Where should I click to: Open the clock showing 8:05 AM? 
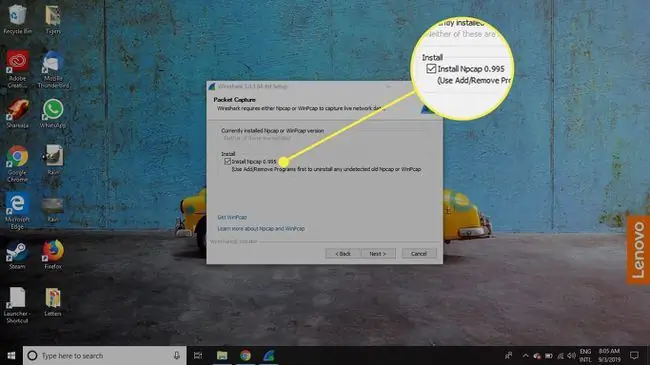click(609, 355)
